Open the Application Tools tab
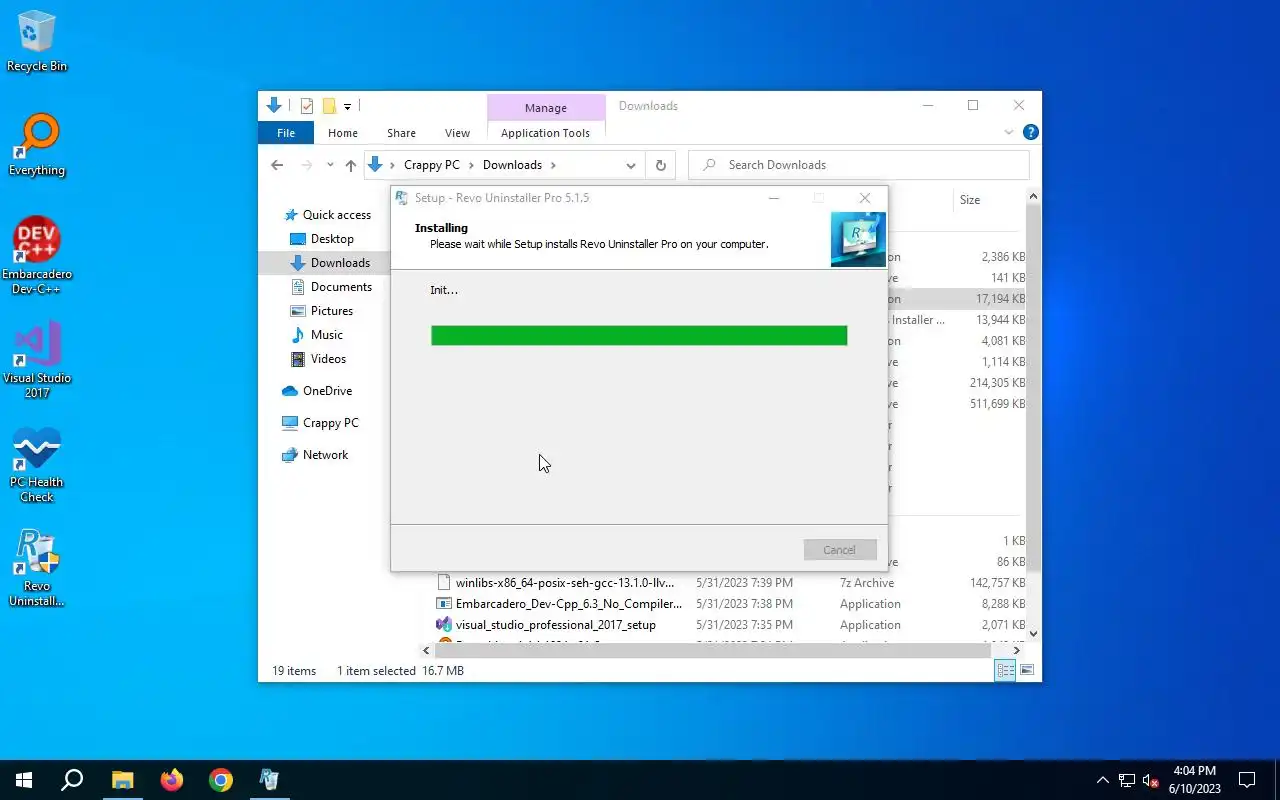Image resolution: width=1280 pixels, height=800 pixels. [x=545, y=133]
